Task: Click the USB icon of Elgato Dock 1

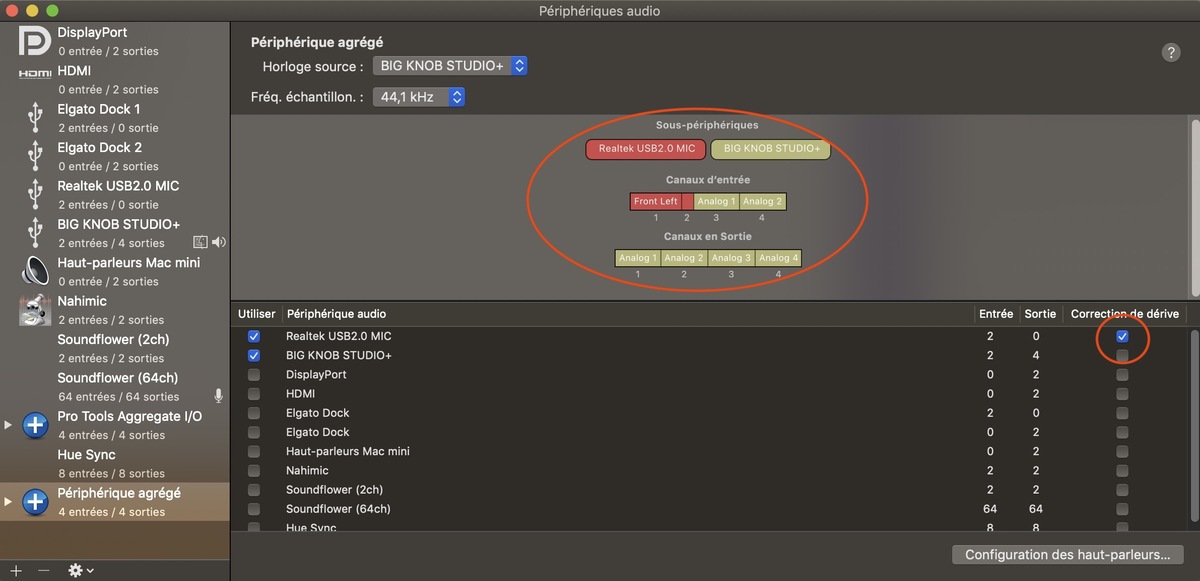Action: pyautogui.click(x=35, y=118)
